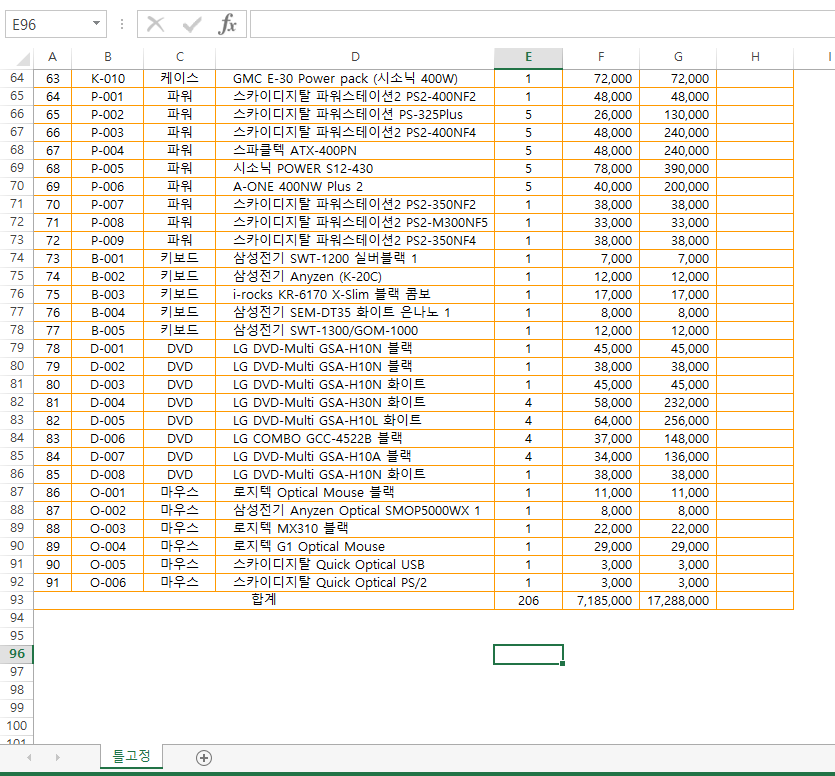Select the 29,000 price cell in column F
This screenshot has width=835, height=776.
[x=601, y=547]
